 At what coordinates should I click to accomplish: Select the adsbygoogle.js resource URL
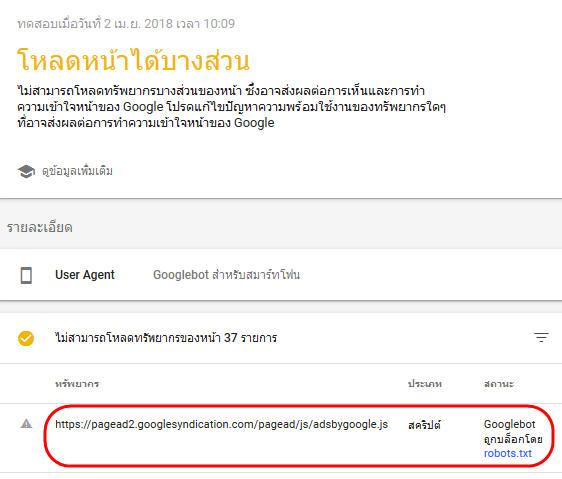point(222,425)
